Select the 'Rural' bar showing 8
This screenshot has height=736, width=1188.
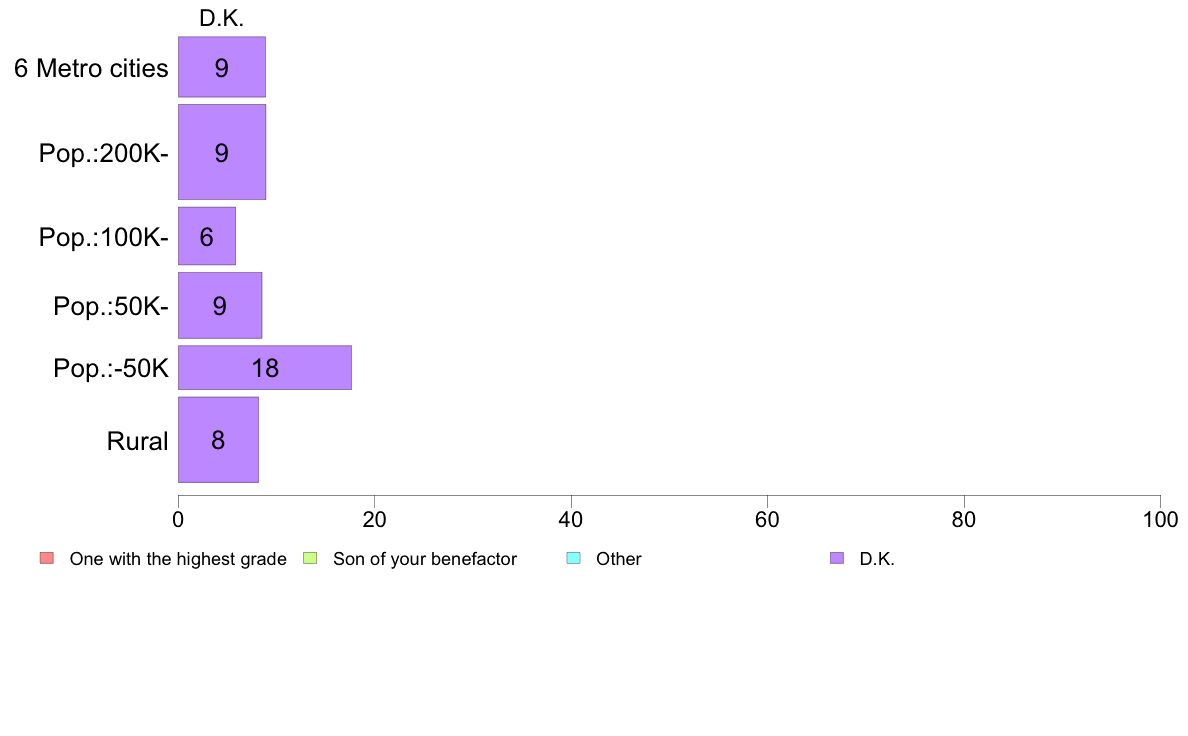click(218, 440)
